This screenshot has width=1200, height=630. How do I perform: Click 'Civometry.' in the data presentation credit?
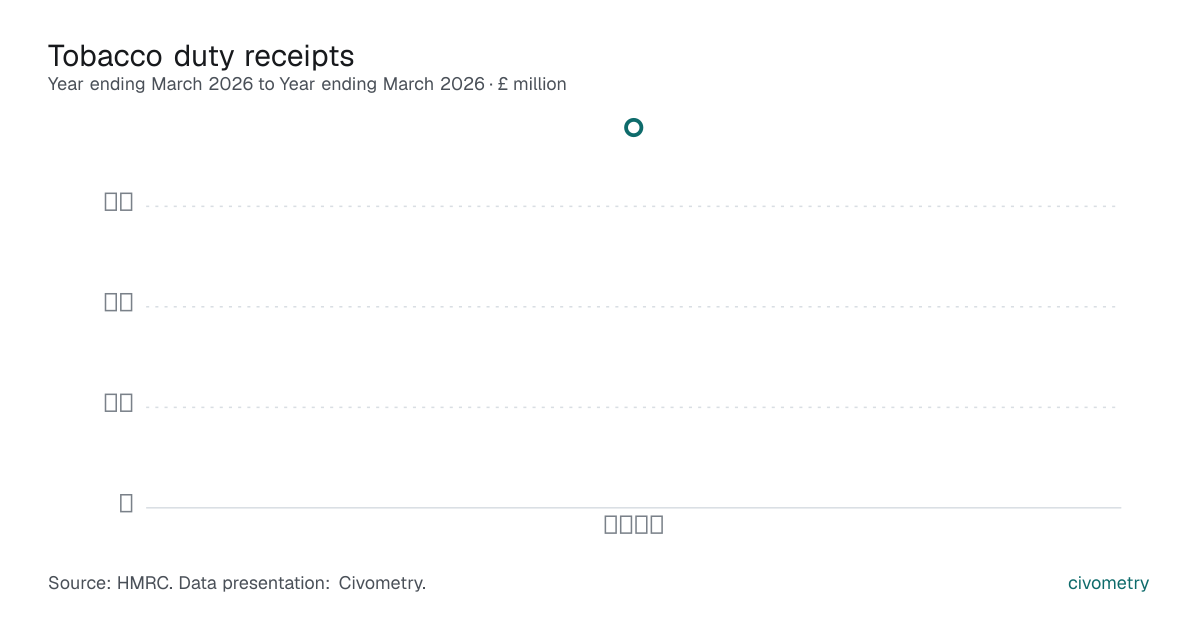(382, 583)
